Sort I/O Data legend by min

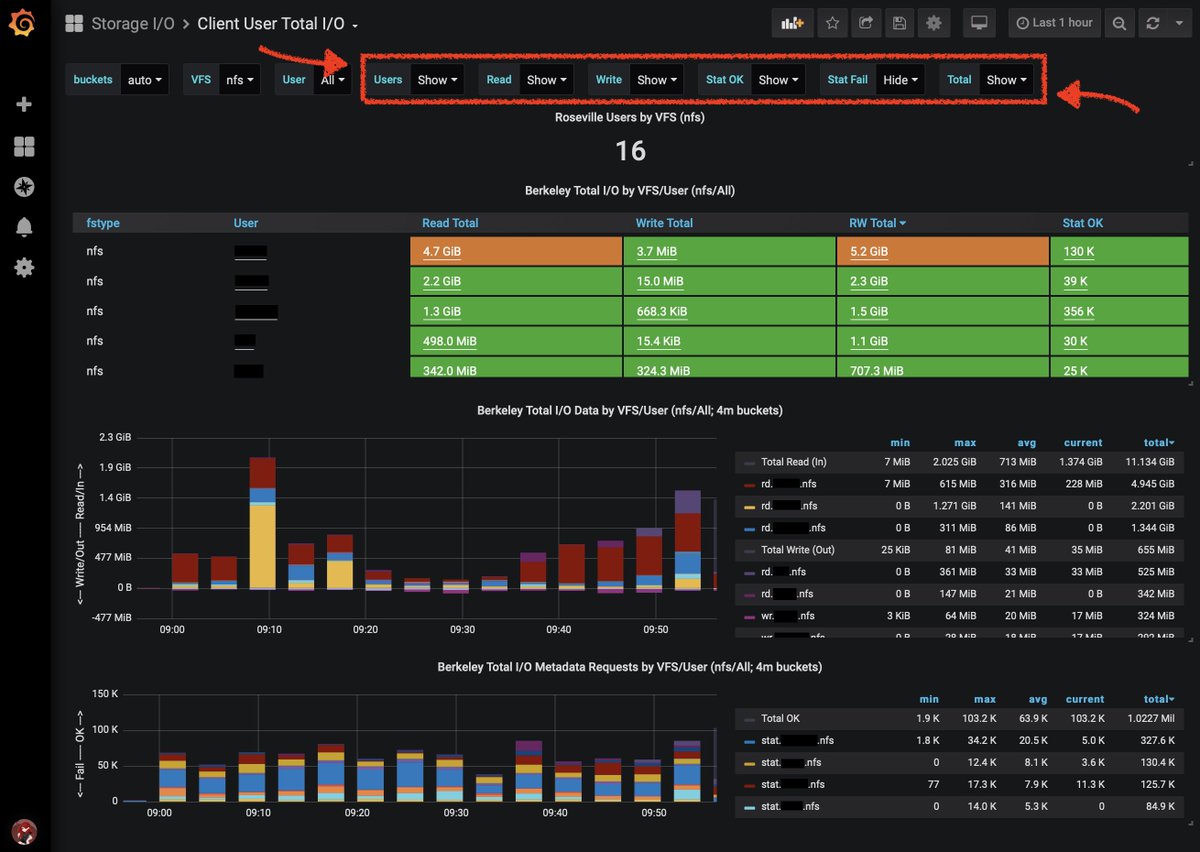coord(899,443)
